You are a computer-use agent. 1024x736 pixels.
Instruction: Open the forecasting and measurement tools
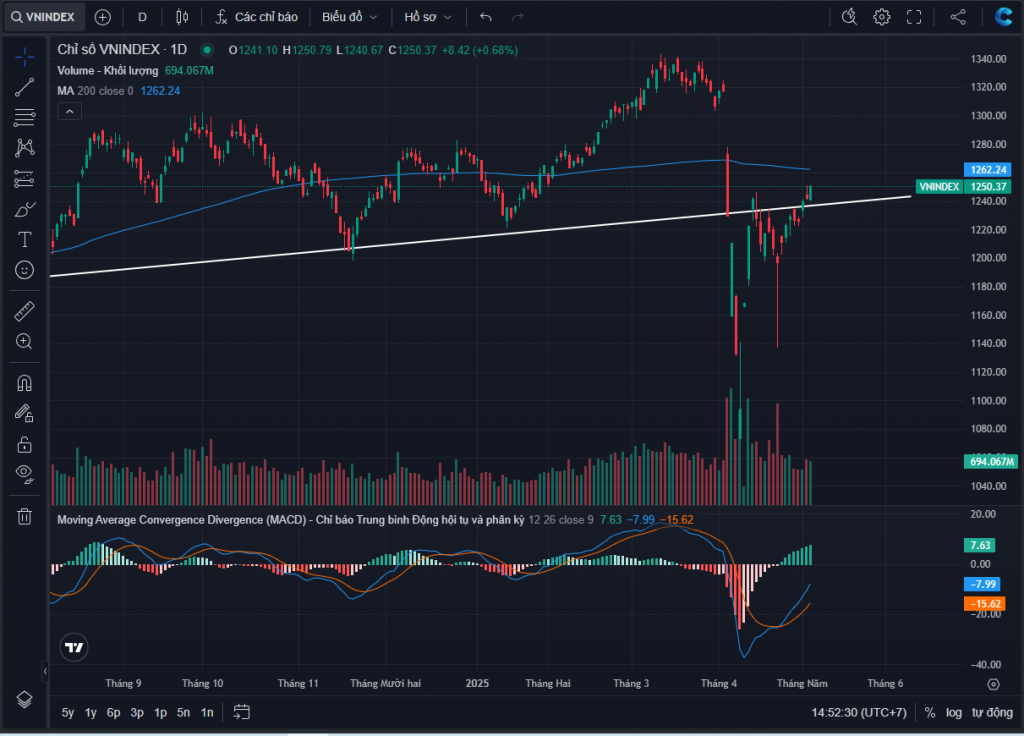click(24, 178)
